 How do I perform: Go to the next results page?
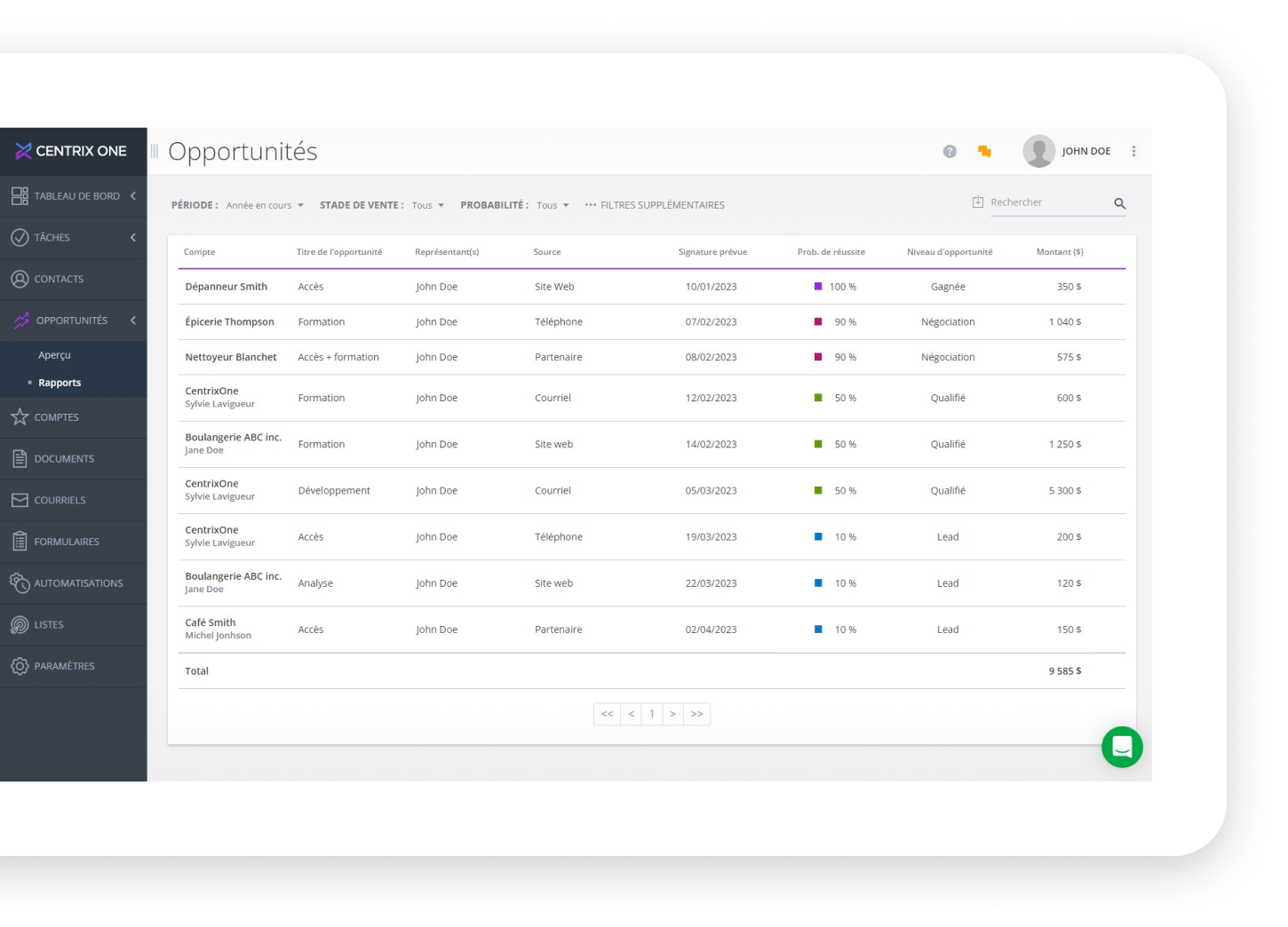[x=673, y=714]
